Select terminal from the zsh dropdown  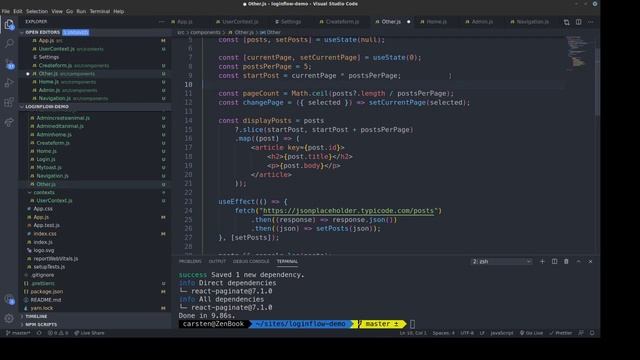click(x=501, y=261)
